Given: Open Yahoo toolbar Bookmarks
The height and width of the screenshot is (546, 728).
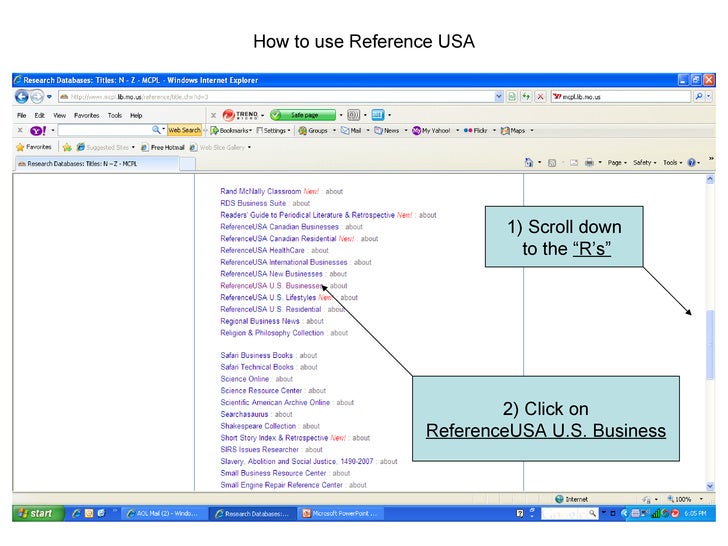Looking at the screenshot, I should (231, 131).
